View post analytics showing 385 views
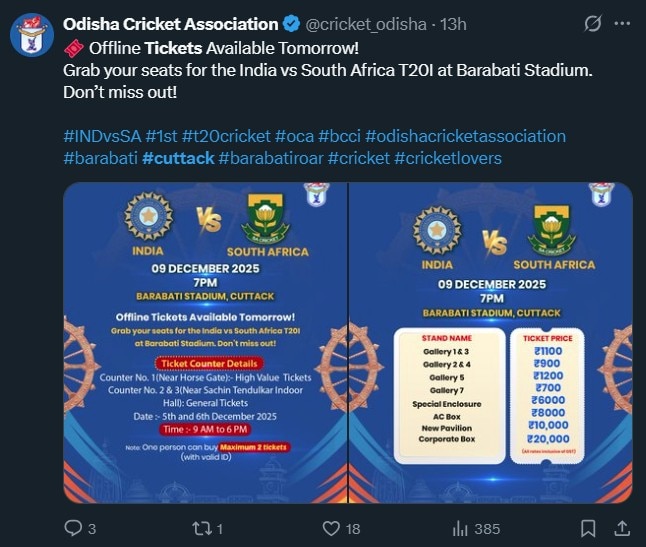The width and height of the screenshot is (646, 547). click(x=461, y=527)
